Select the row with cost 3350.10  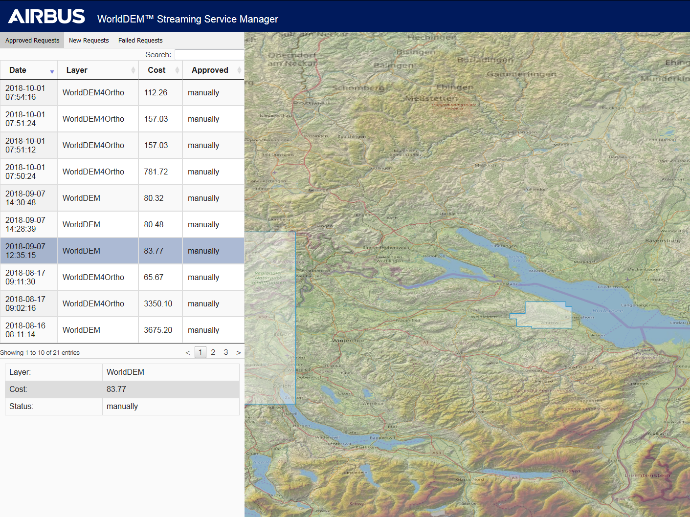tap(122, 304)
